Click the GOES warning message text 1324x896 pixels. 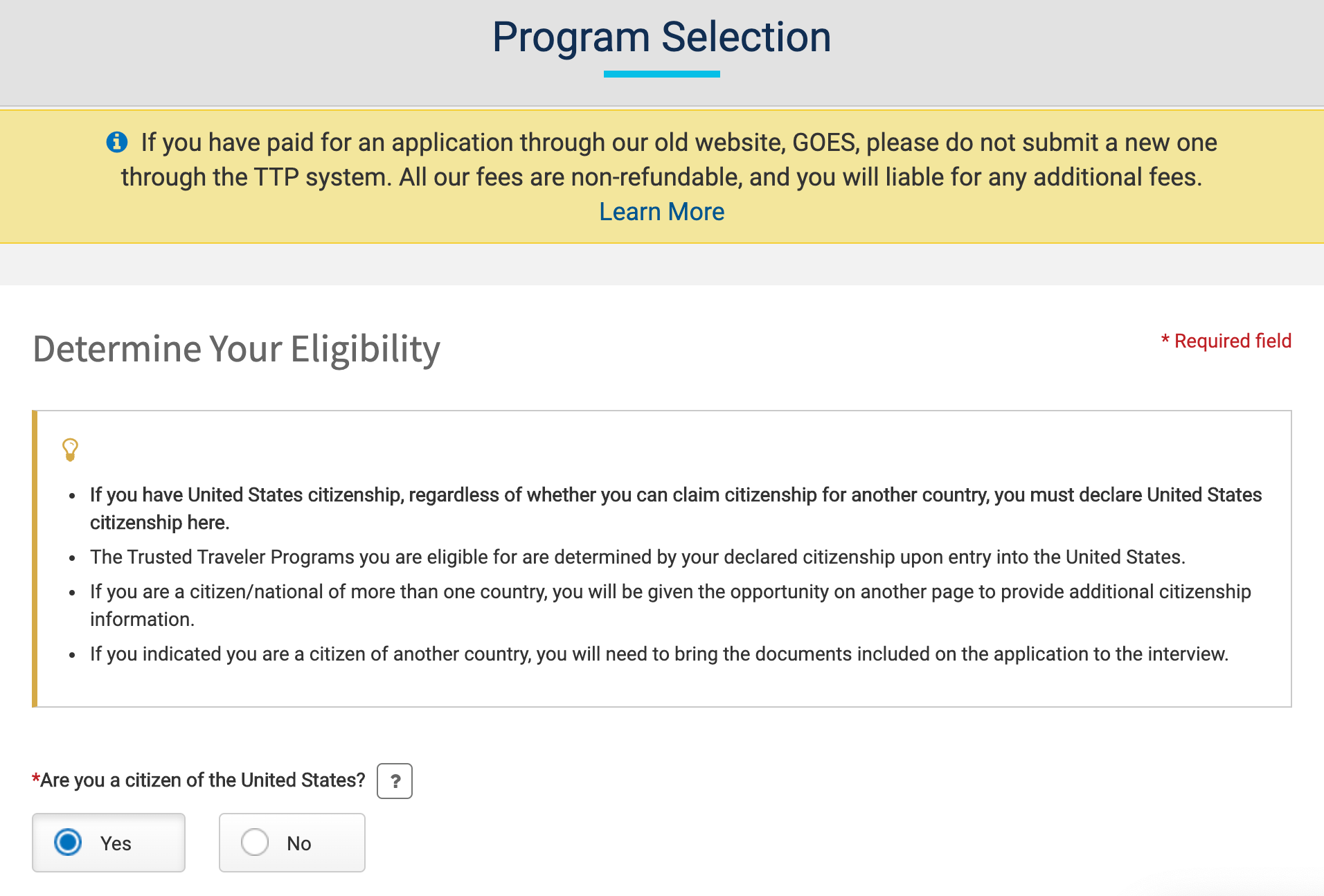coord(661,160)
